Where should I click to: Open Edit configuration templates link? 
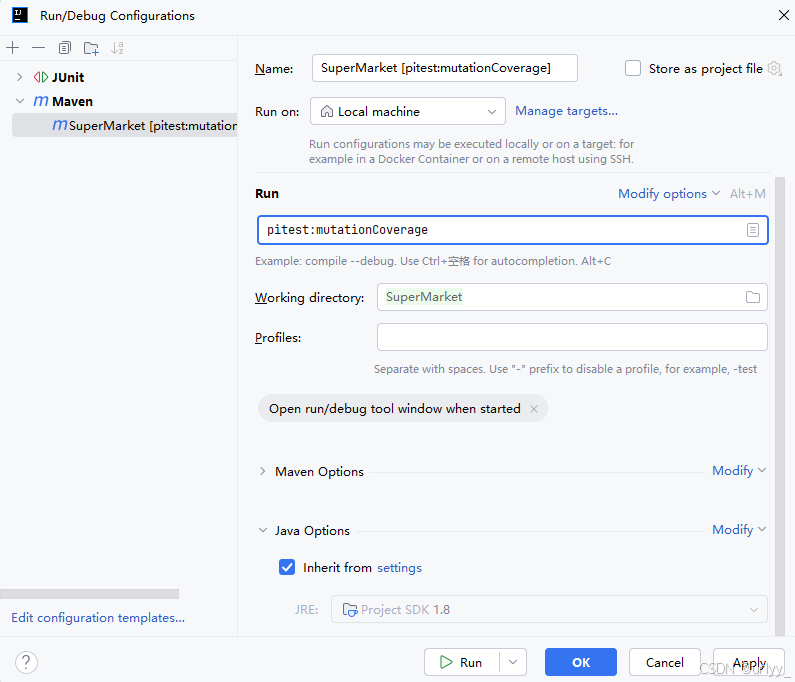click(98, 618)
